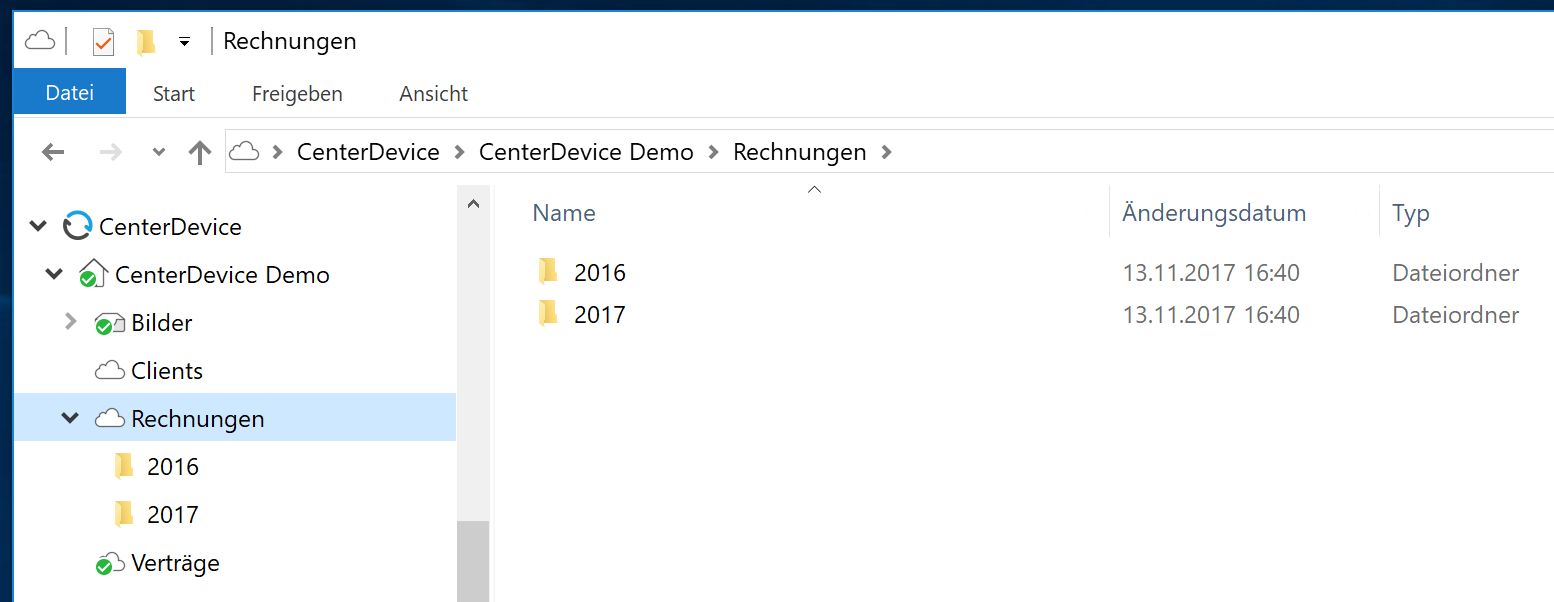Click Dateiordner type in the 2016 row
The width and height of the screenshot is (1554, 602).
click(1456, 273)
